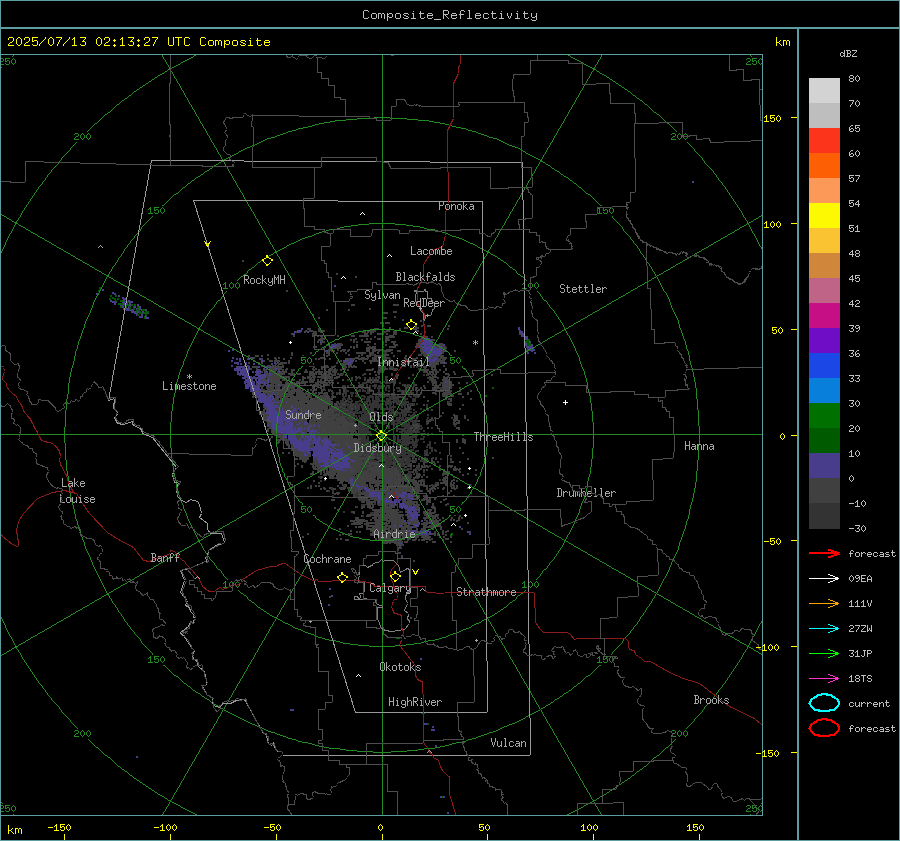Click the red 60 dBZ color swatch
The height and width of the screenshot is (841, 900).
click(x=824, y=141)
